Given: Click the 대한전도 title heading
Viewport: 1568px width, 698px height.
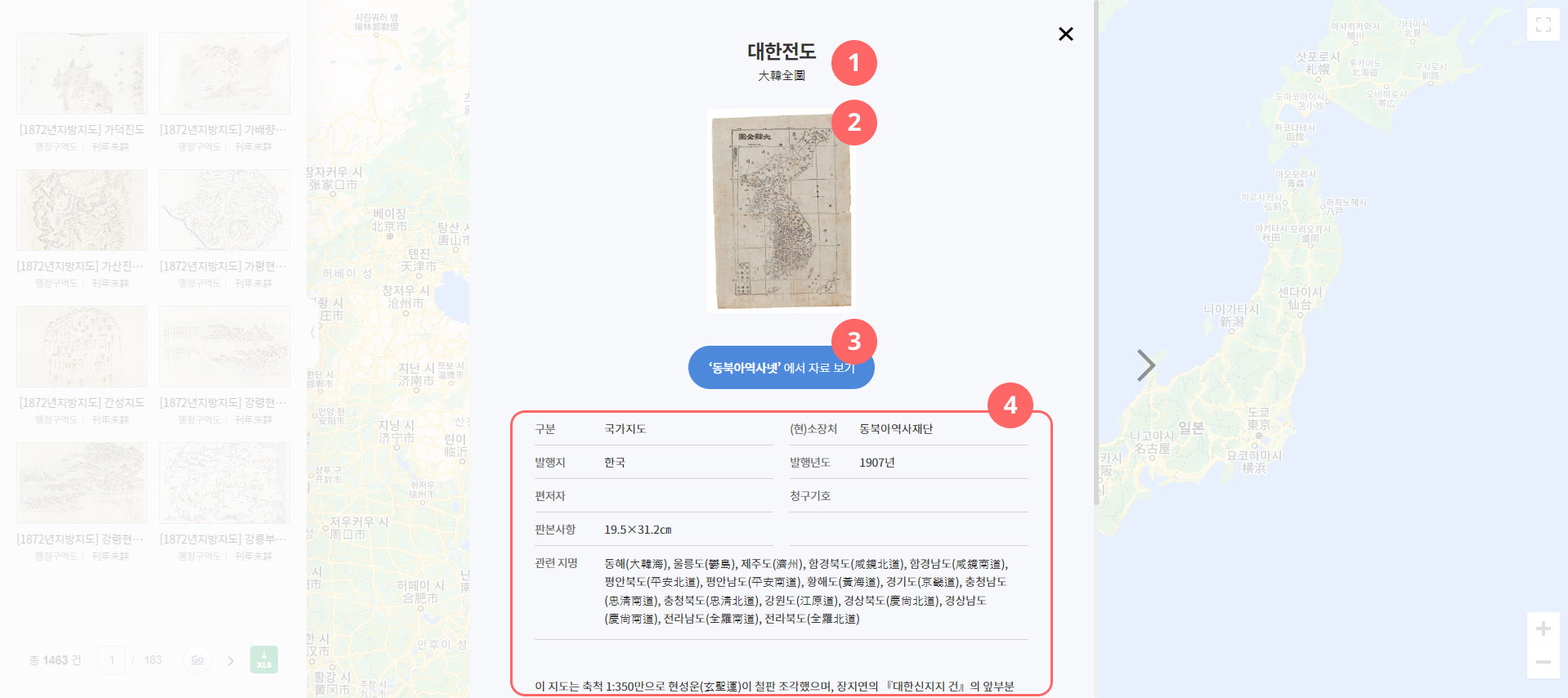Looking at the screenshot, I should click(782, 51).
